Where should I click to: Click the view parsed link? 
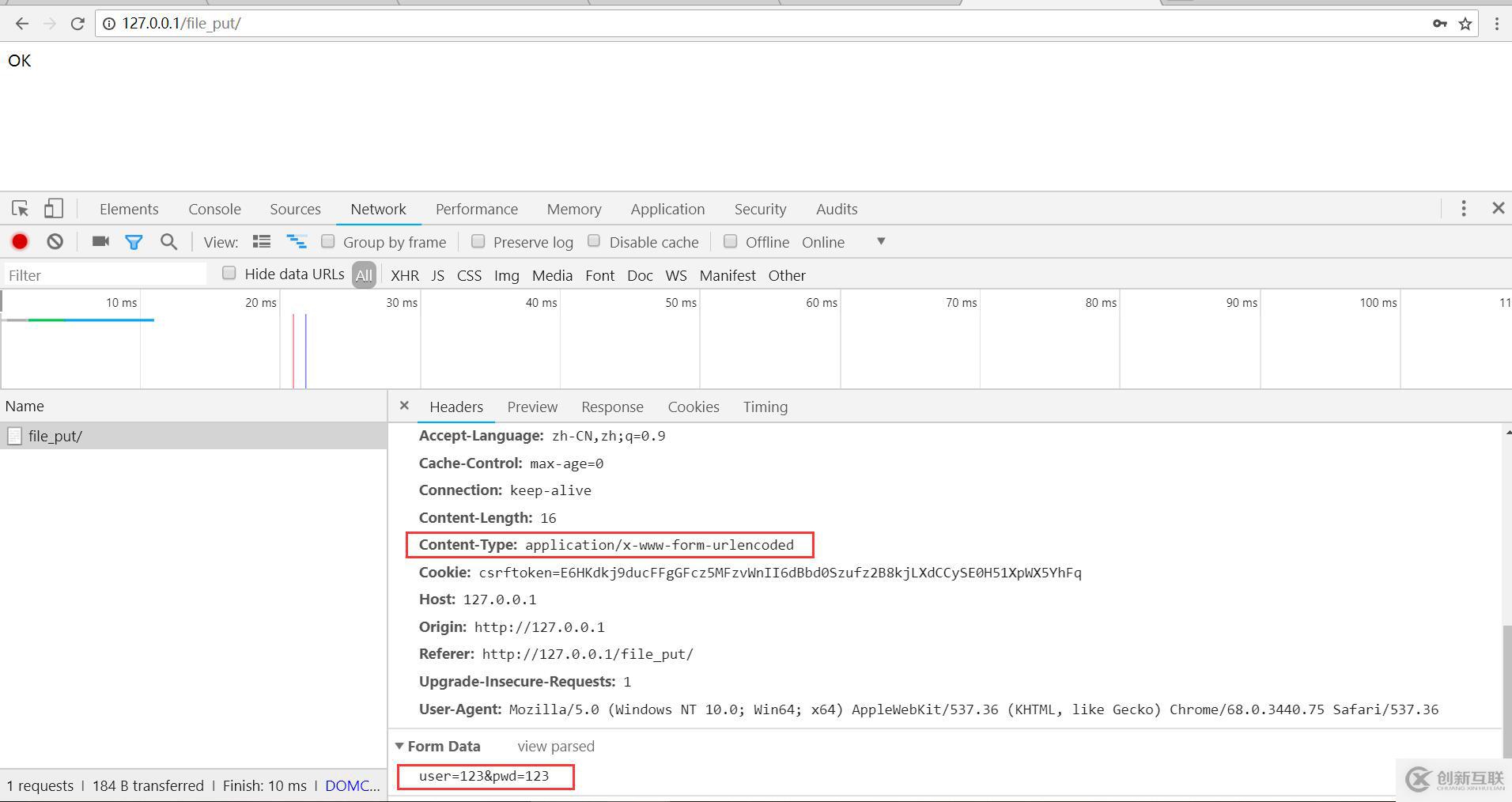point(556,746)
